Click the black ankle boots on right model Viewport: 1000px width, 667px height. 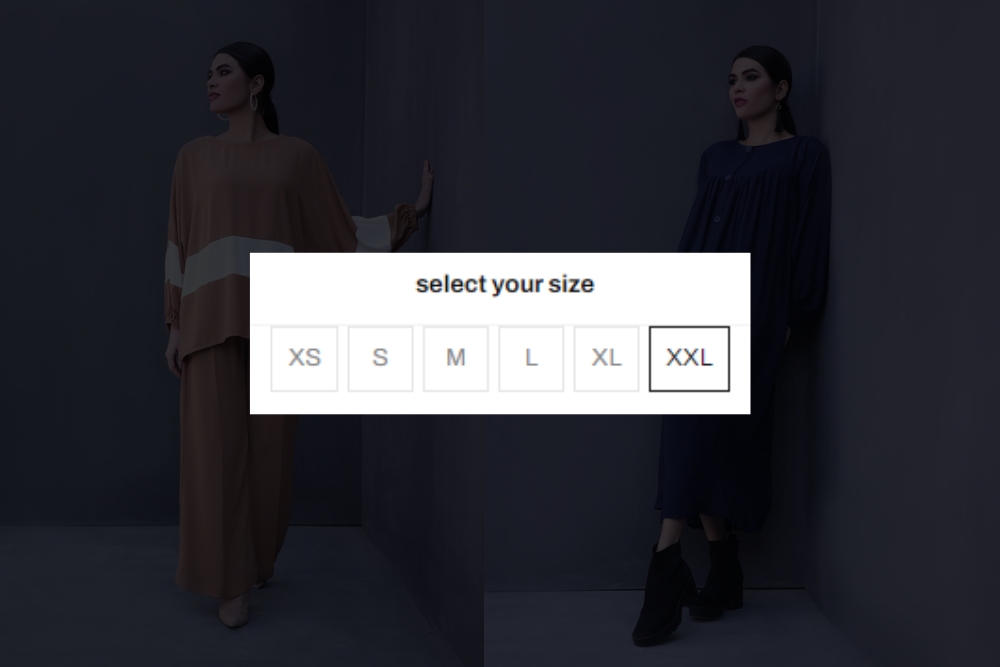(x=689, y=590)
